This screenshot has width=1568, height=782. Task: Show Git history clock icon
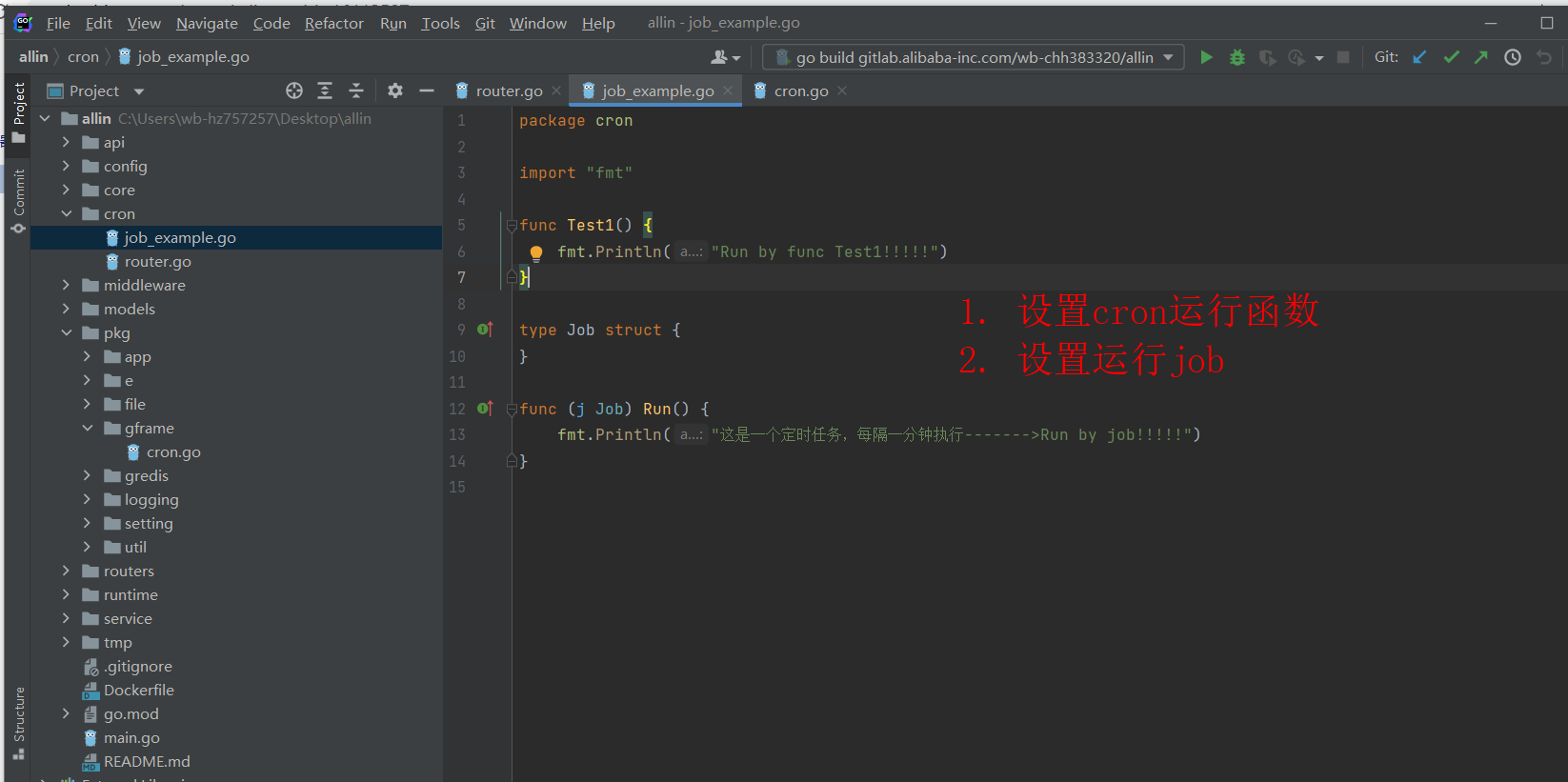coord(1513,57)
